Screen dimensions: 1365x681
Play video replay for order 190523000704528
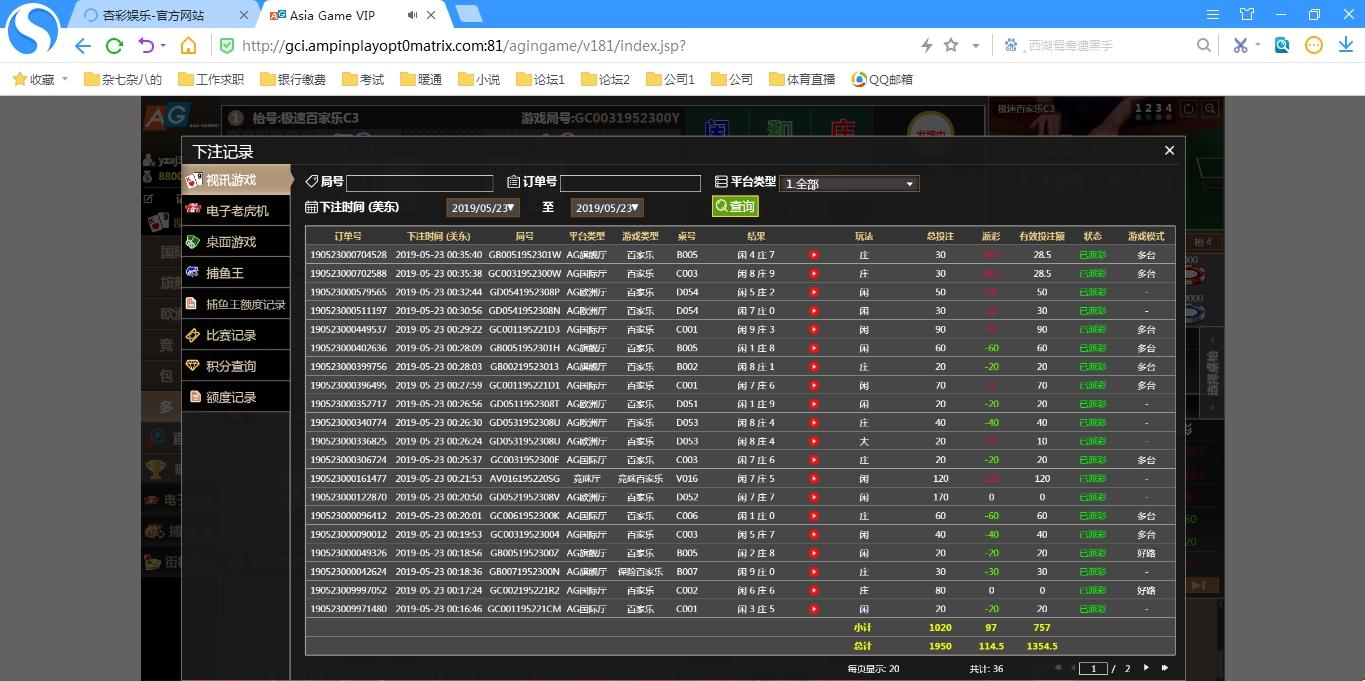click(x=814, y=255)
